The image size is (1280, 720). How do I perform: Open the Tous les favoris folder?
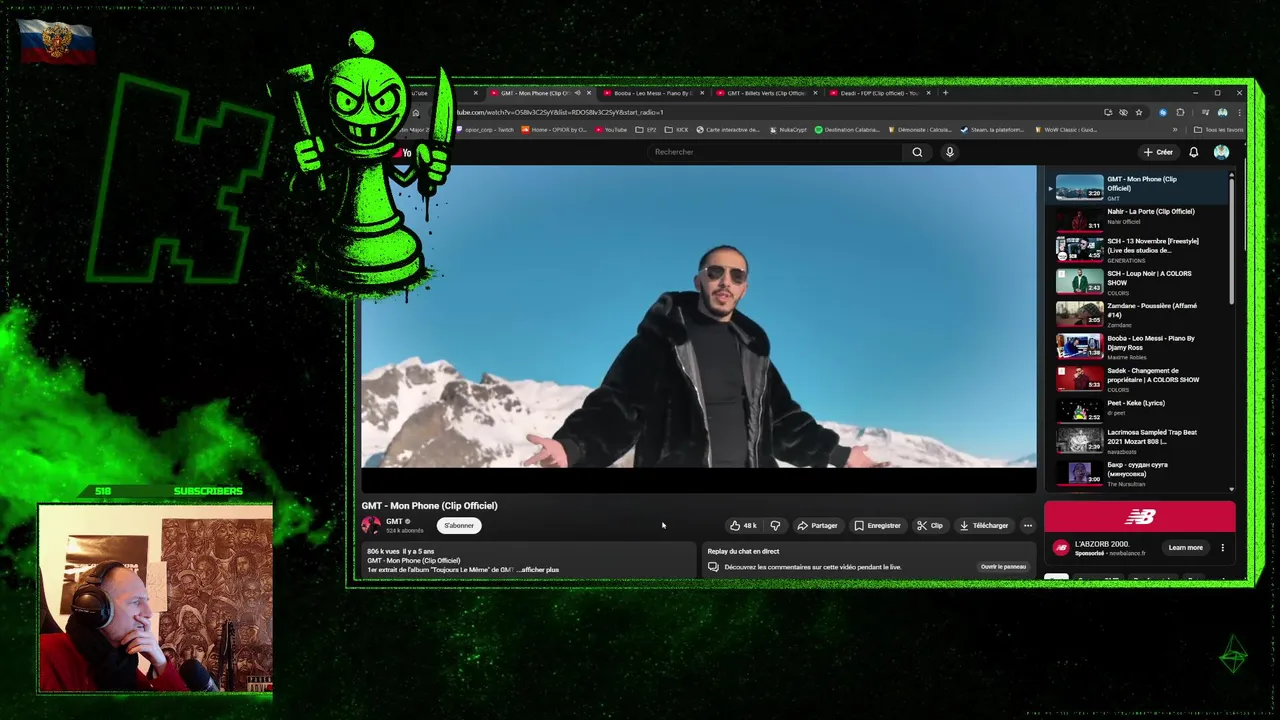coord(1218,130)
